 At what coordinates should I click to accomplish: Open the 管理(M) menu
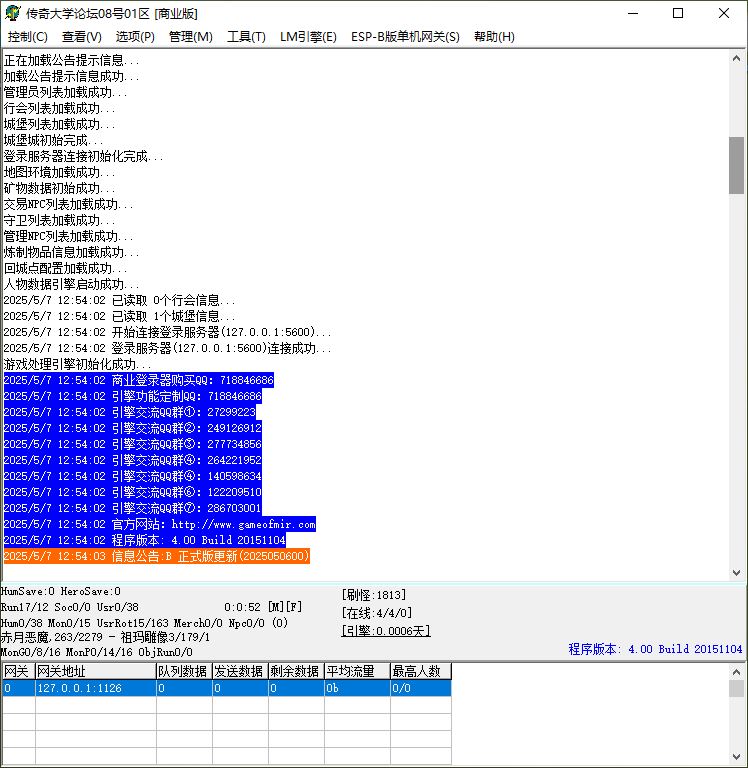pyautogui.click(x=191, y=37)
